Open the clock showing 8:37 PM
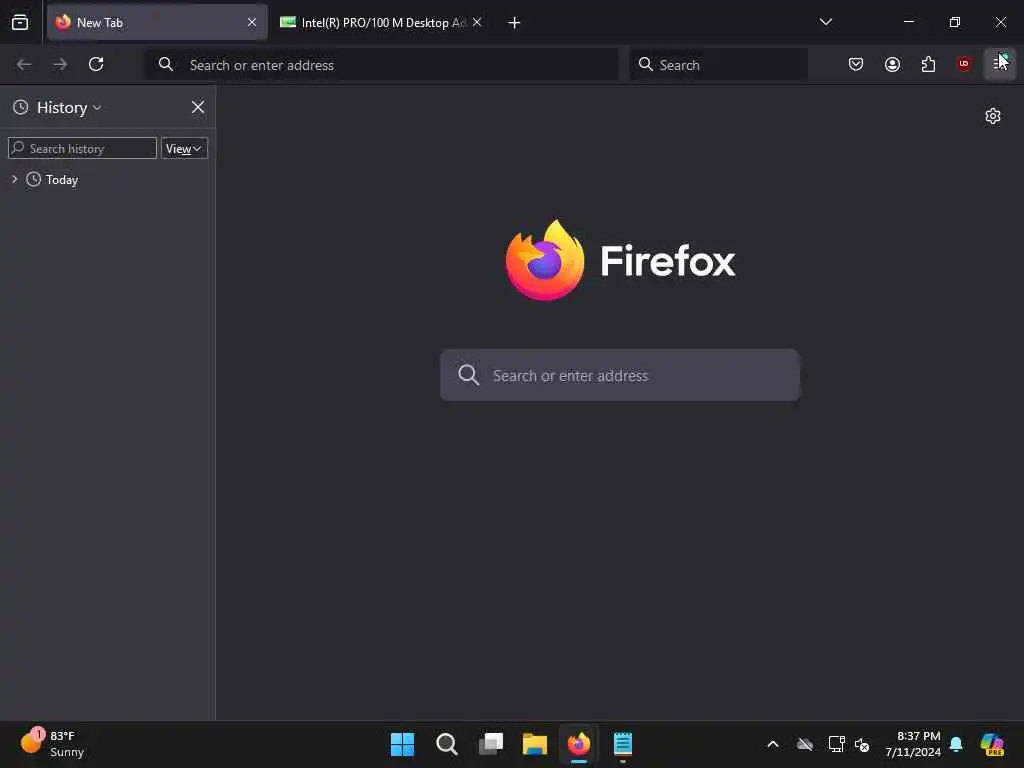 tap(912, 744)
